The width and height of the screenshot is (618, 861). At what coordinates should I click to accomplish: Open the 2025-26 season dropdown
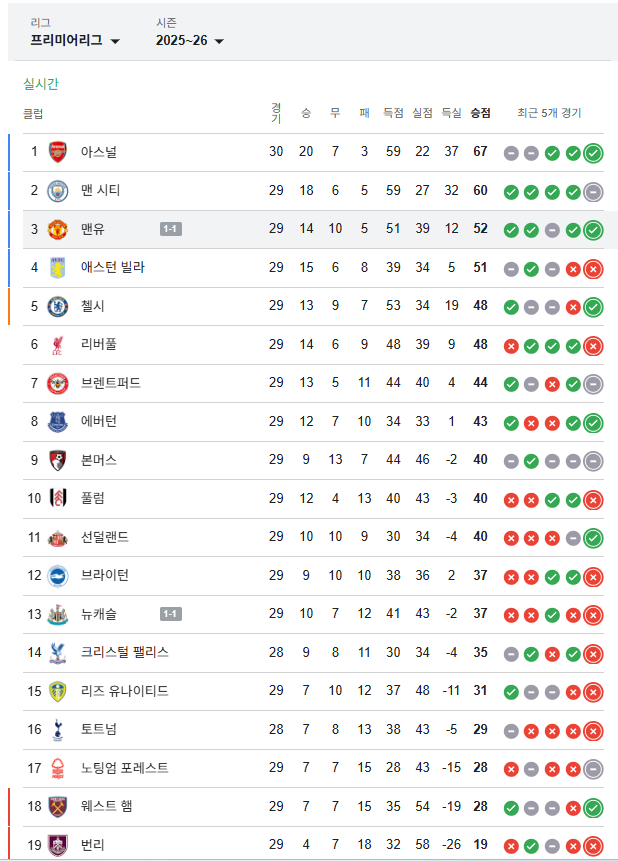tap(190, 41)
